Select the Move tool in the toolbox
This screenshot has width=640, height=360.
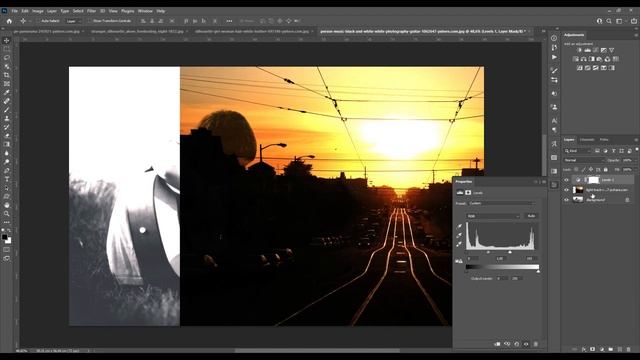pyautogui.click(x=7, y=40)
